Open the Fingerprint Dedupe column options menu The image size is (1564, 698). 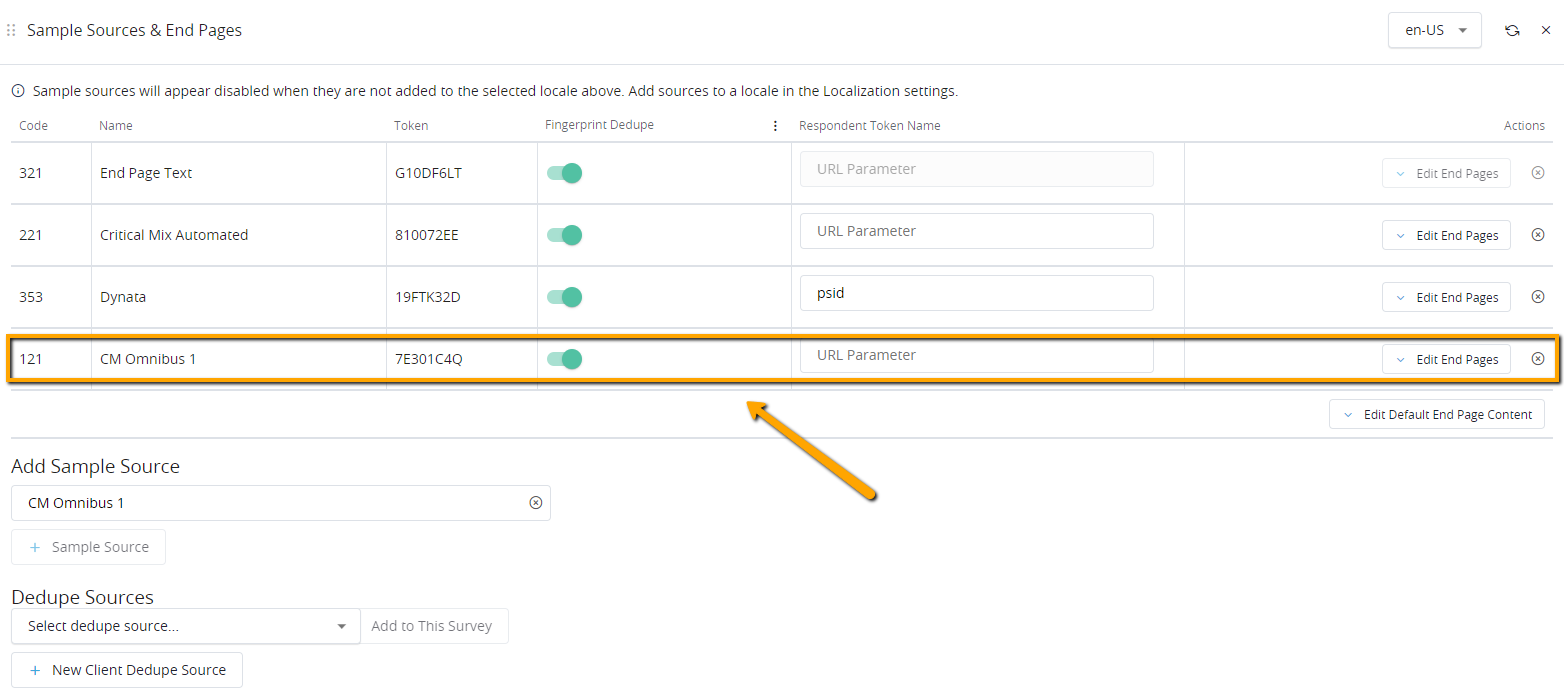(x=775, y=126)
